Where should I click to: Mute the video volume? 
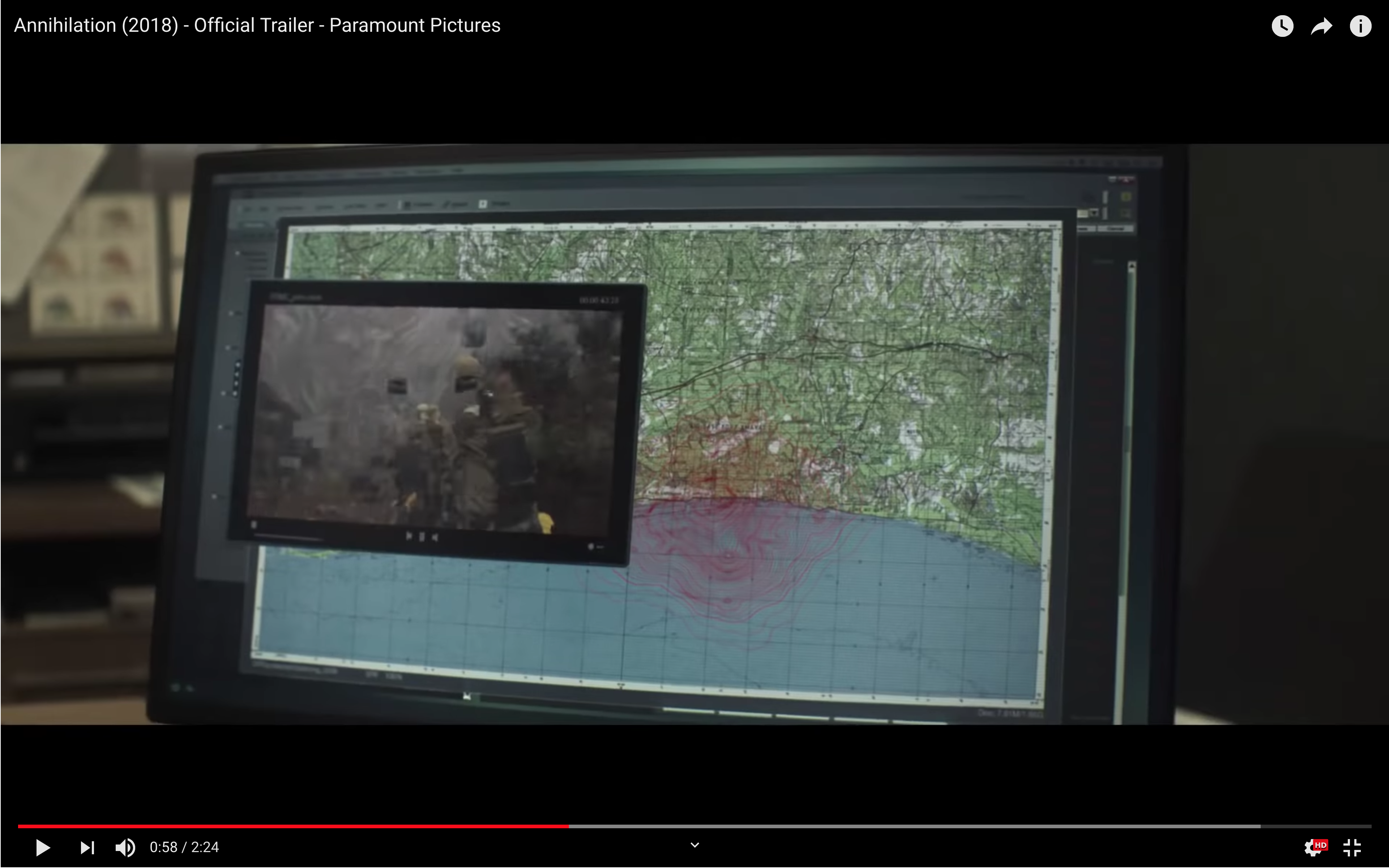coord(125,847)
